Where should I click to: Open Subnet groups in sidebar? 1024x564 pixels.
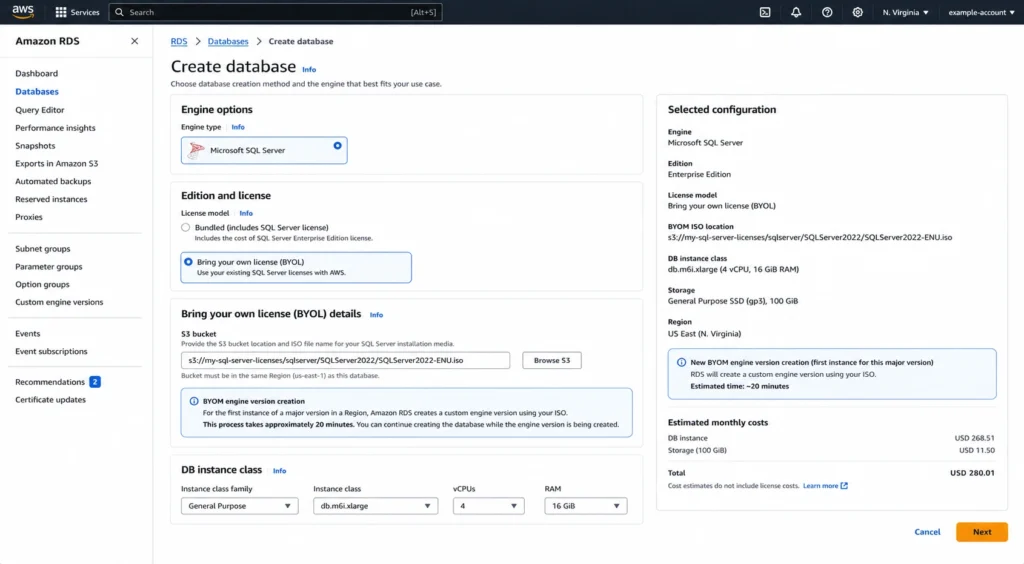(42, 249)
